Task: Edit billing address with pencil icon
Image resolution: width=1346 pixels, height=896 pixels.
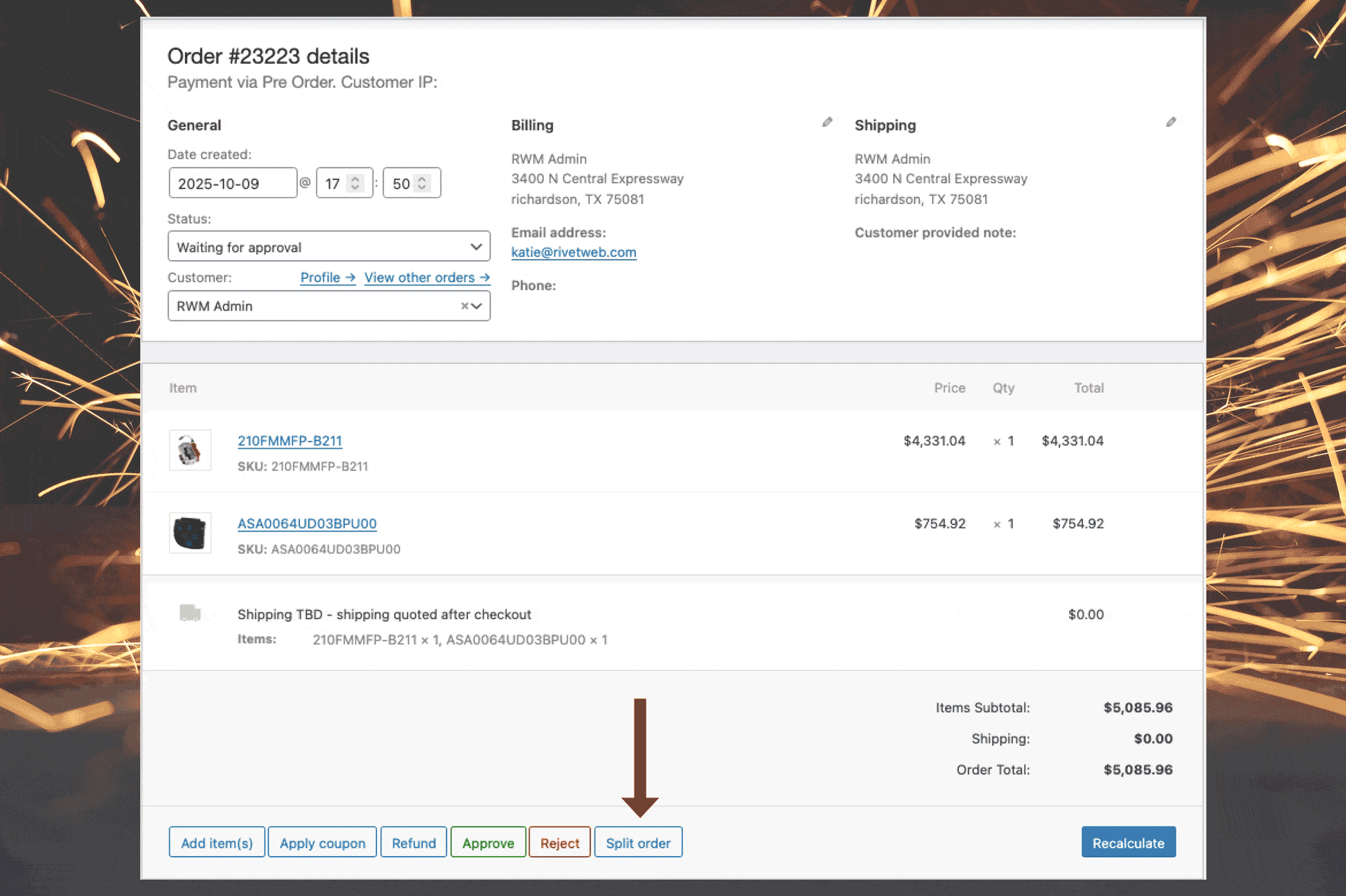Action: tap(827, 123)
